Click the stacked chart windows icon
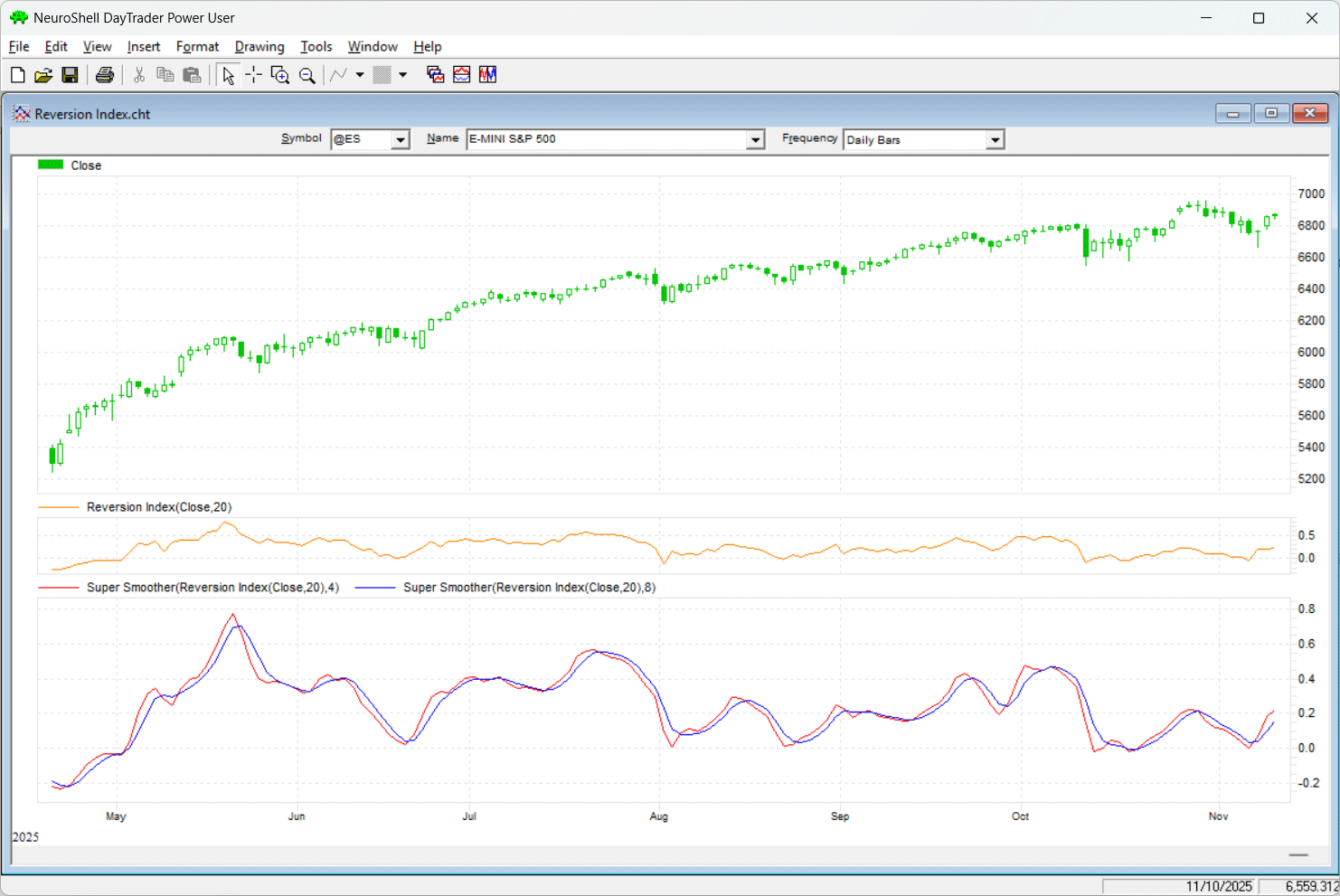Viewport: 1340px width, 896px height. point(435,75)
